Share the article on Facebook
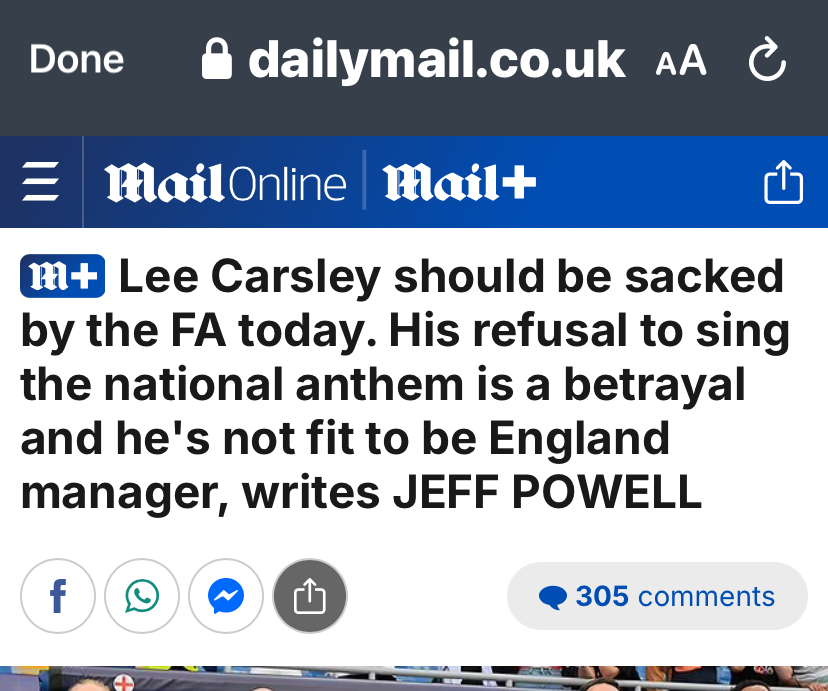 pyautogui.click(x=58, y=596)
